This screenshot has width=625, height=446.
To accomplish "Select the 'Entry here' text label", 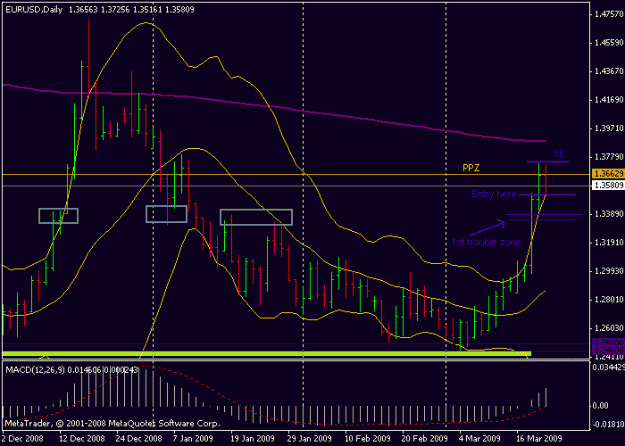I will (493, 194).
